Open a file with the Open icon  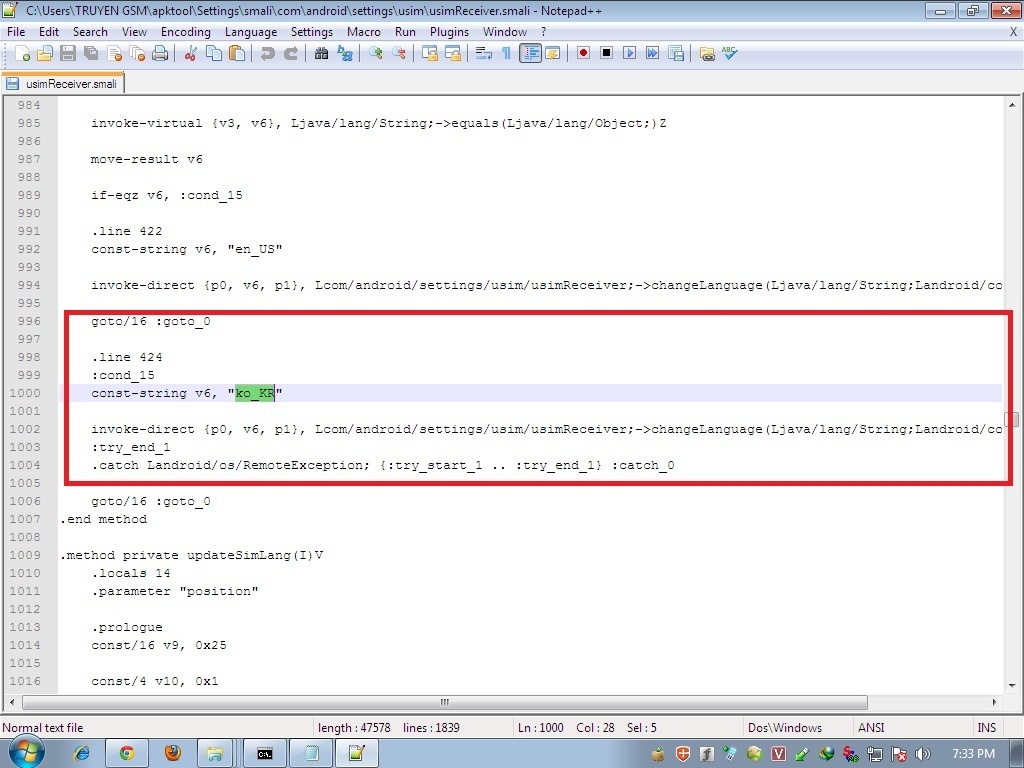44,54
